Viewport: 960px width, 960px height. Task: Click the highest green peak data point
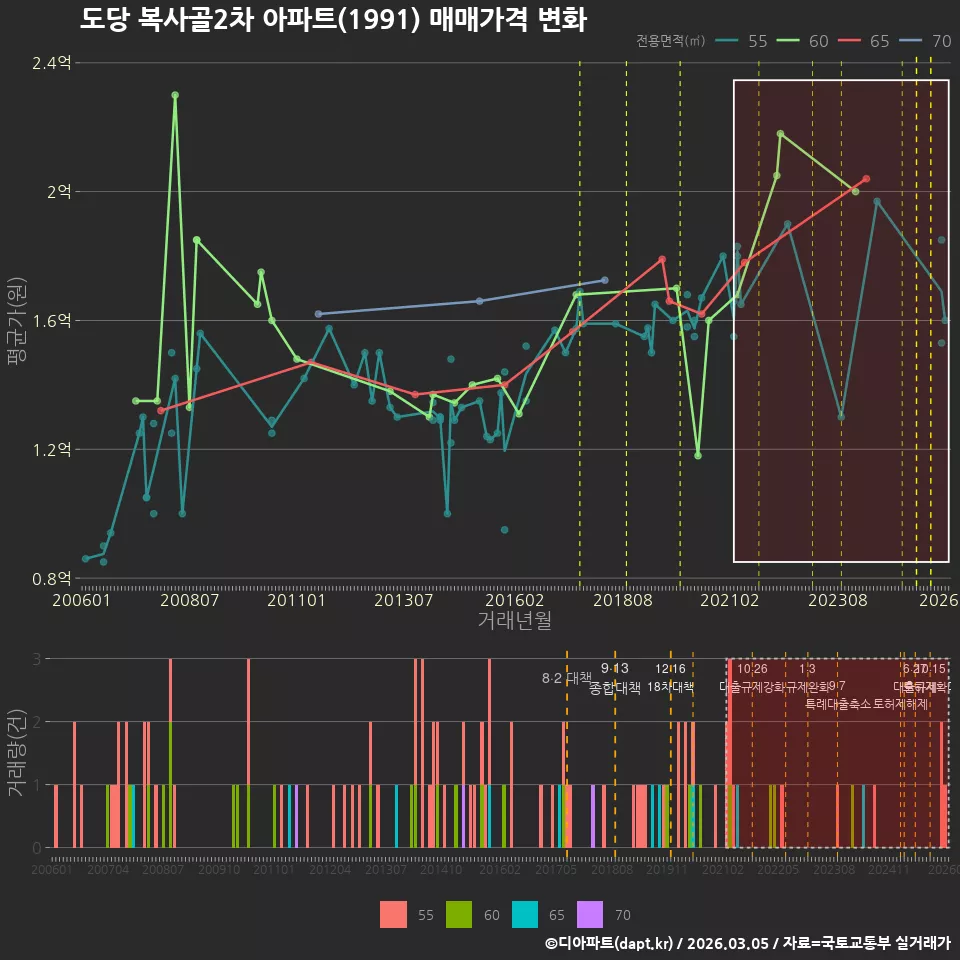click(175, 95)
